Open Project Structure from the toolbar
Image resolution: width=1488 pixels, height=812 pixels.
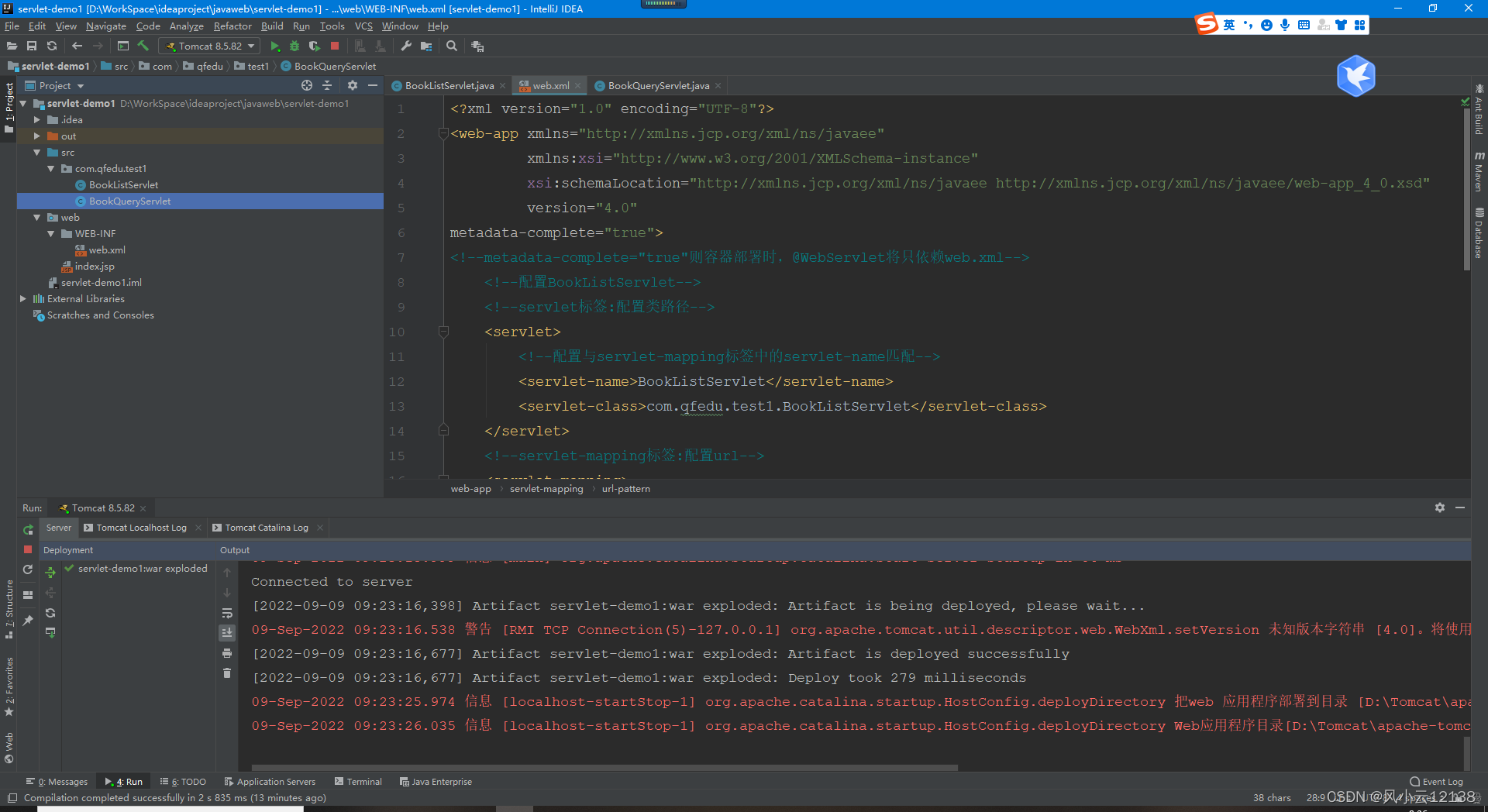pyautogui.click(x=426, y=46)
